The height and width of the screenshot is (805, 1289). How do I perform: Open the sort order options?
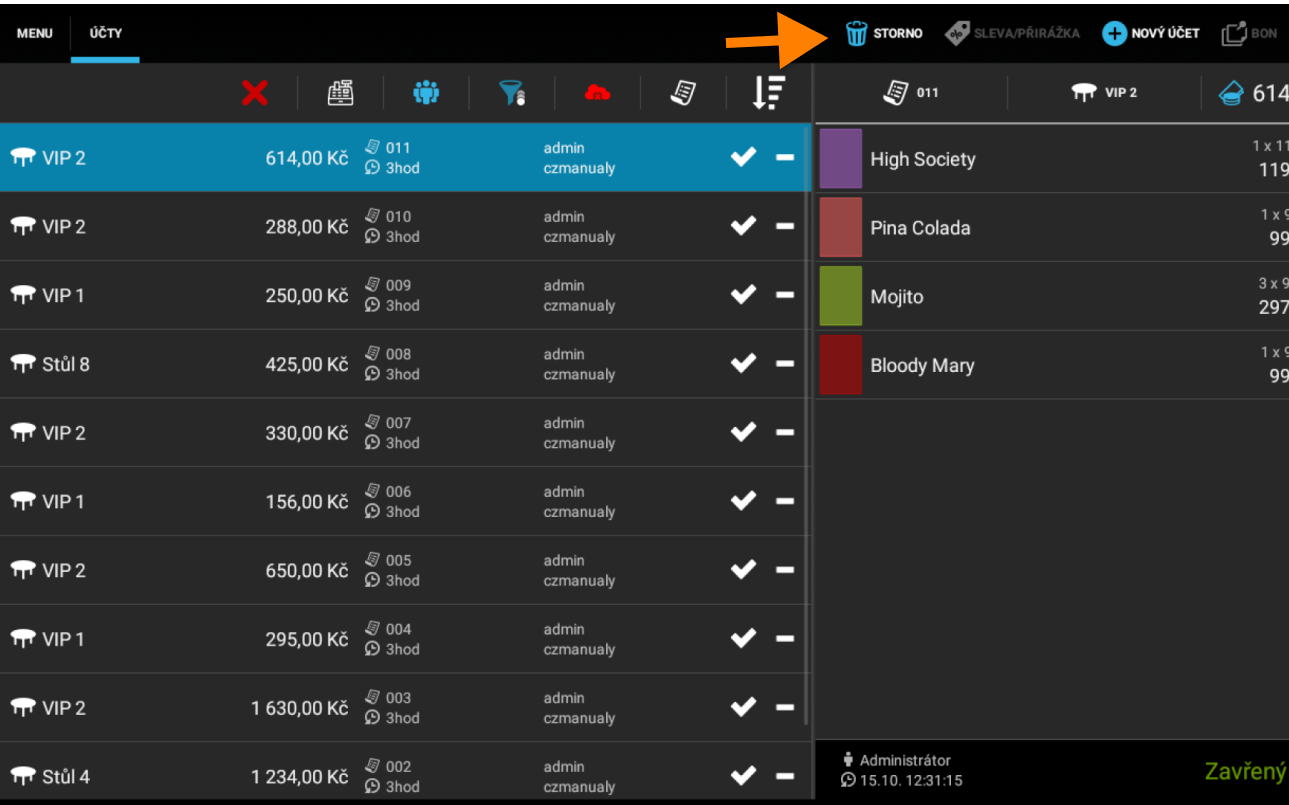pos(768,92)
